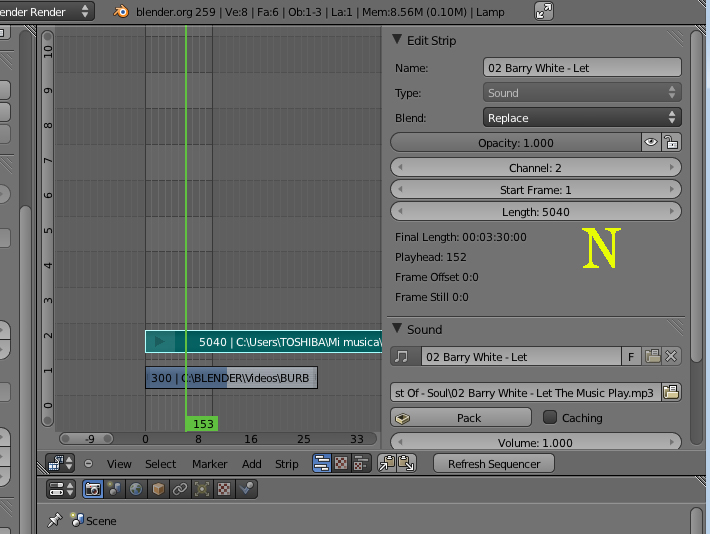Viewport: 710px width, 534px height.
Task: Browse for a file beside the mp3 path
Action: coord(671,392)
